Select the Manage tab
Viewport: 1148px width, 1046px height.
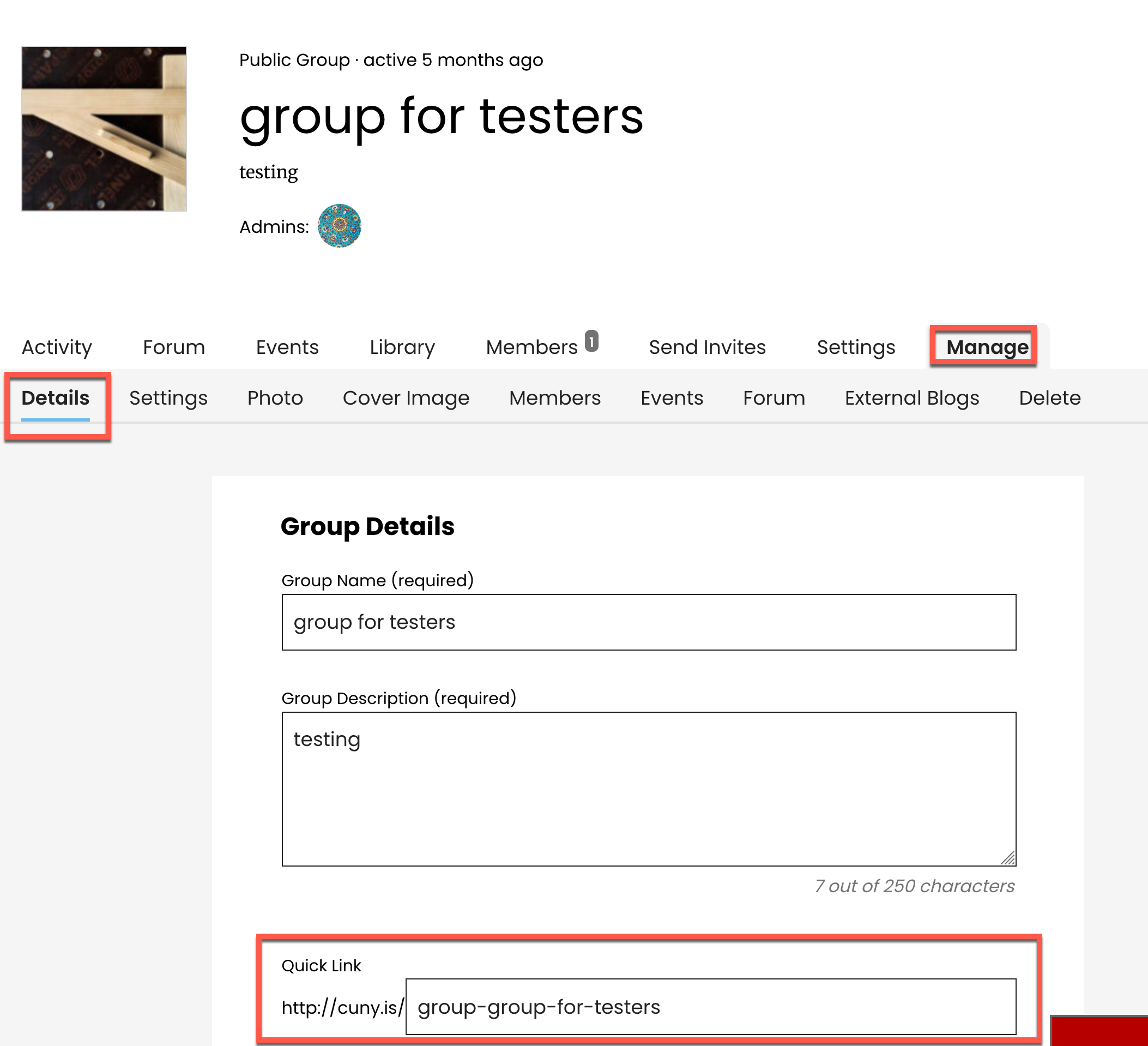(987, 347)
